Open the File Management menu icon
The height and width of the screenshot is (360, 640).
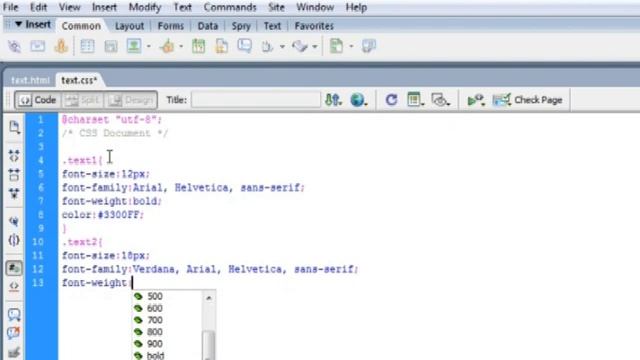[333, 100]
